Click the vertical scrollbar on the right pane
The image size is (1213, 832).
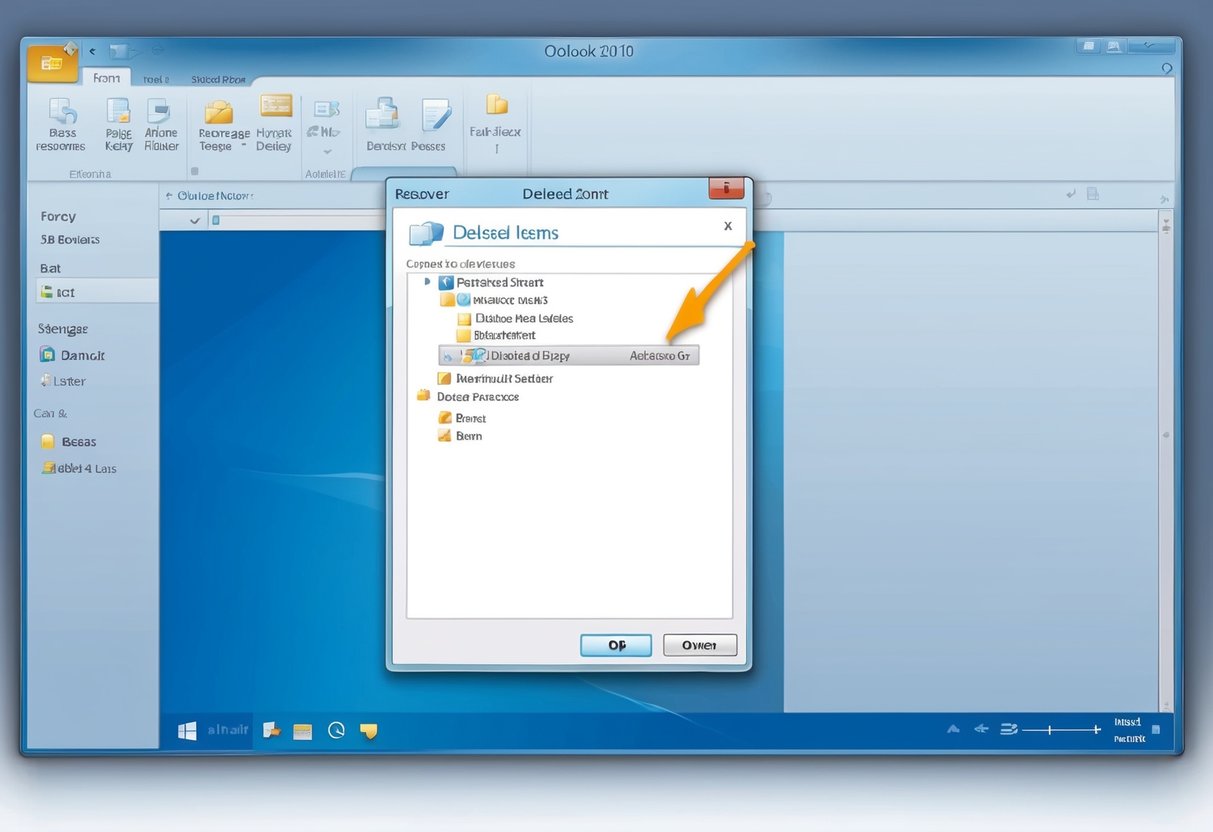click(1166, 435)
